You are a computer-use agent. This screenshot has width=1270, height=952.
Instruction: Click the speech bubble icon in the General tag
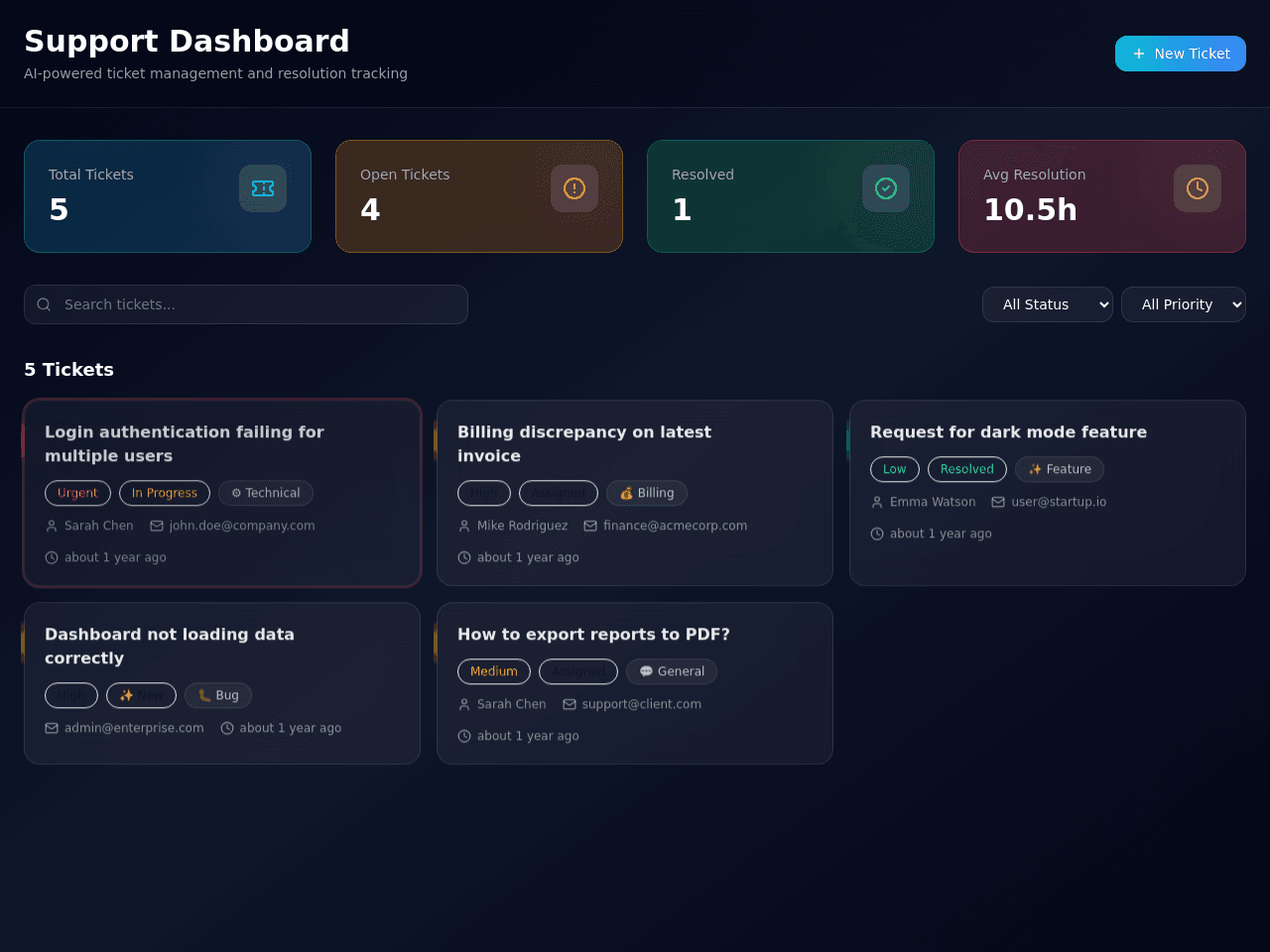(x=646, y=671)
